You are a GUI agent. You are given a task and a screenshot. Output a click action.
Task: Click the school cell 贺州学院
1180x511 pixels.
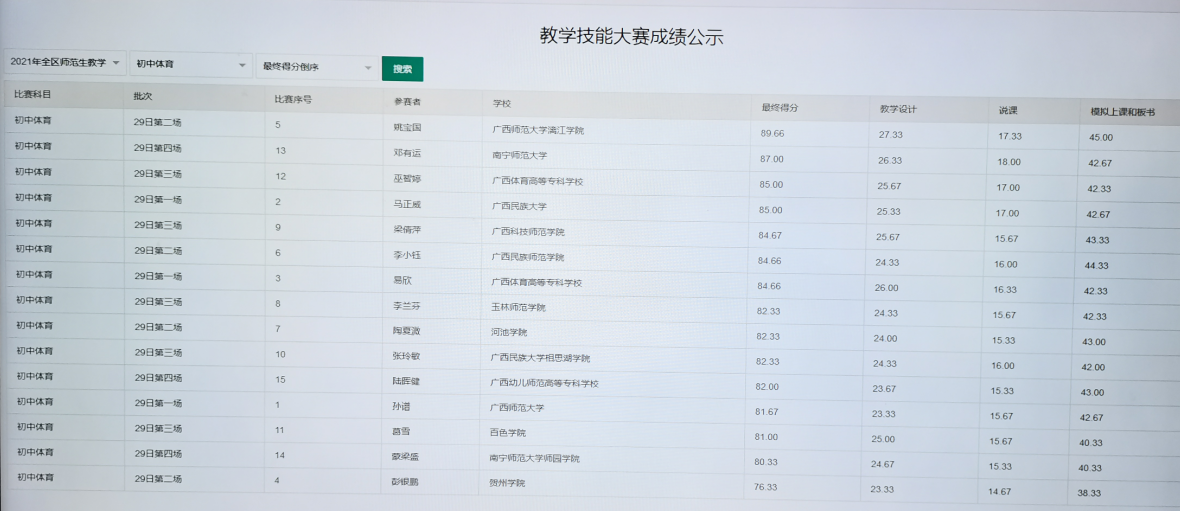pyautogui.click(x=507, y=483)
